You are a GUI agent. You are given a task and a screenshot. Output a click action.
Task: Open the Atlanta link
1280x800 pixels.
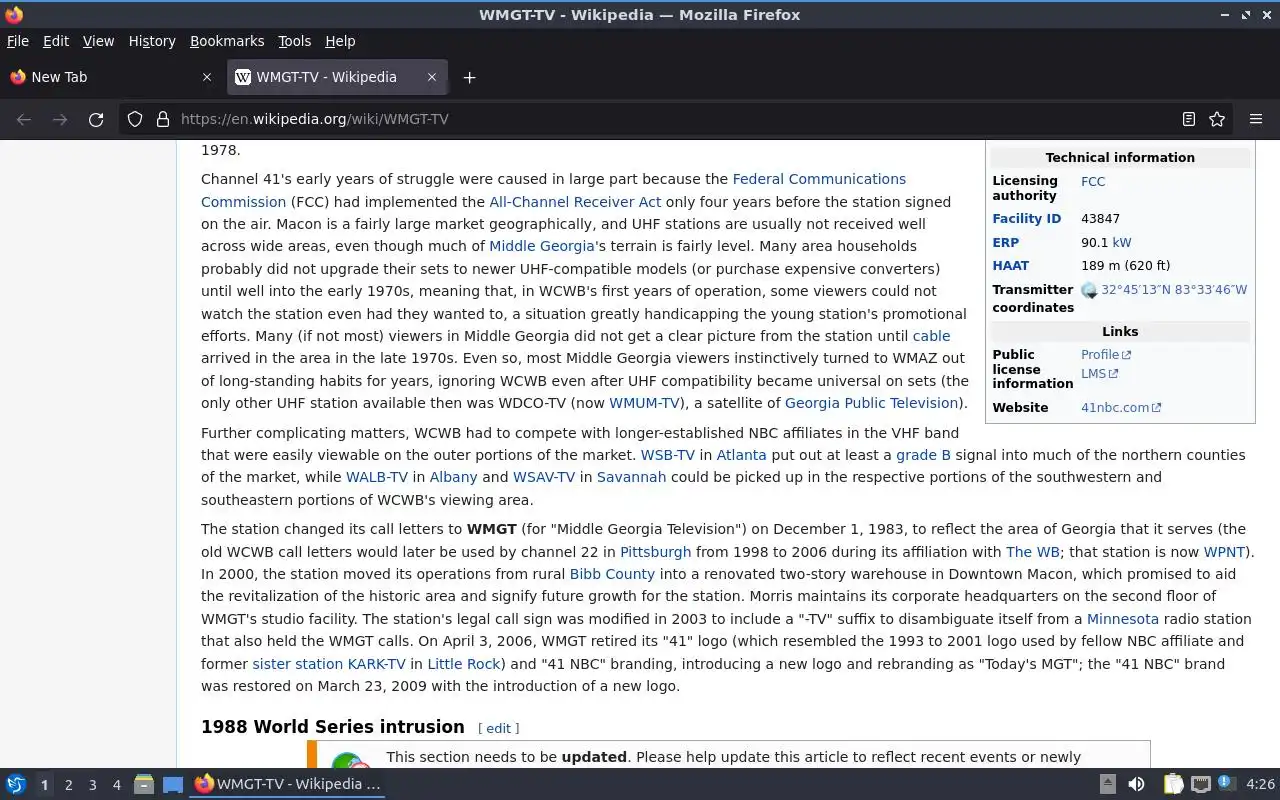click(741, 455)
